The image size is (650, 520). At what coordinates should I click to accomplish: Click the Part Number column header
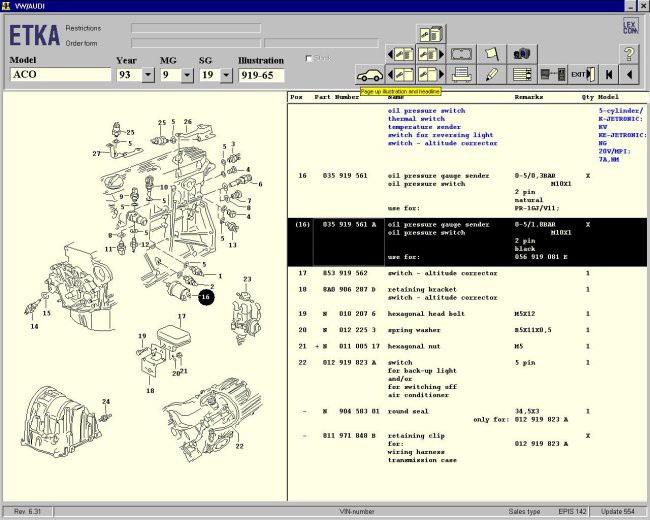[336, 97]
